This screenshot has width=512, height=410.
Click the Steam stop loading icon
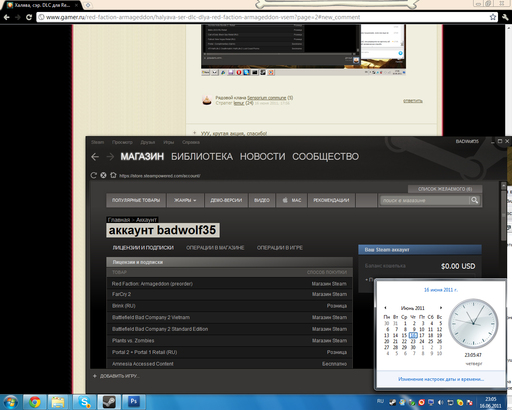(103, 175)
